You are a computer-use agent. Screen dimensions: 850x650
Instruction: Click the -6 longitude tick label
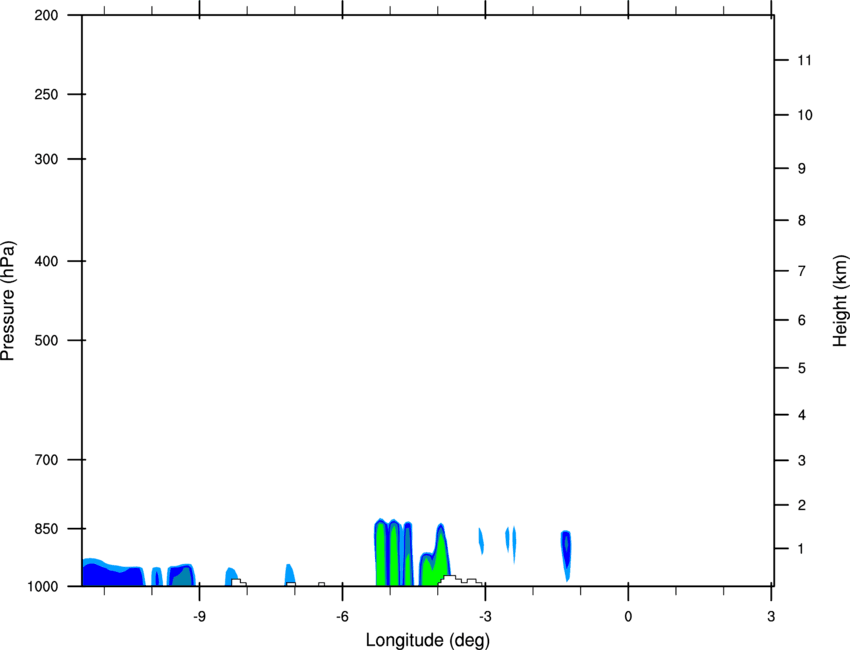pos(342,615)
